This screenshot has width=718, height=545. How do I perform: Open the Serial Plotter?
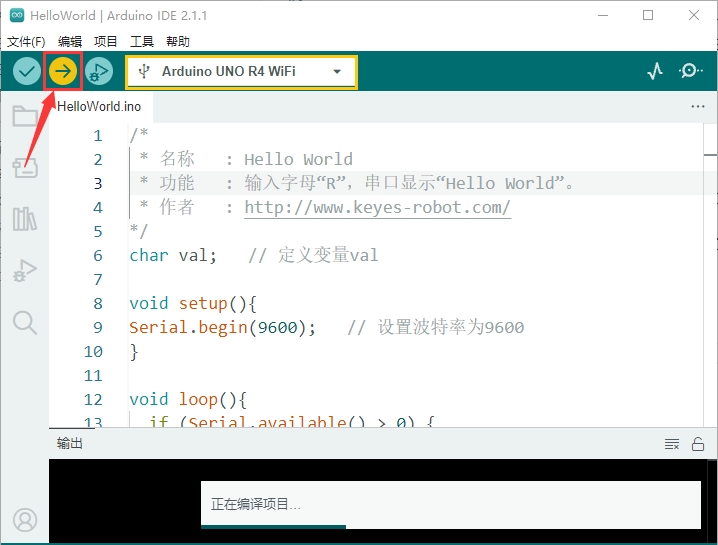point(655,71)
